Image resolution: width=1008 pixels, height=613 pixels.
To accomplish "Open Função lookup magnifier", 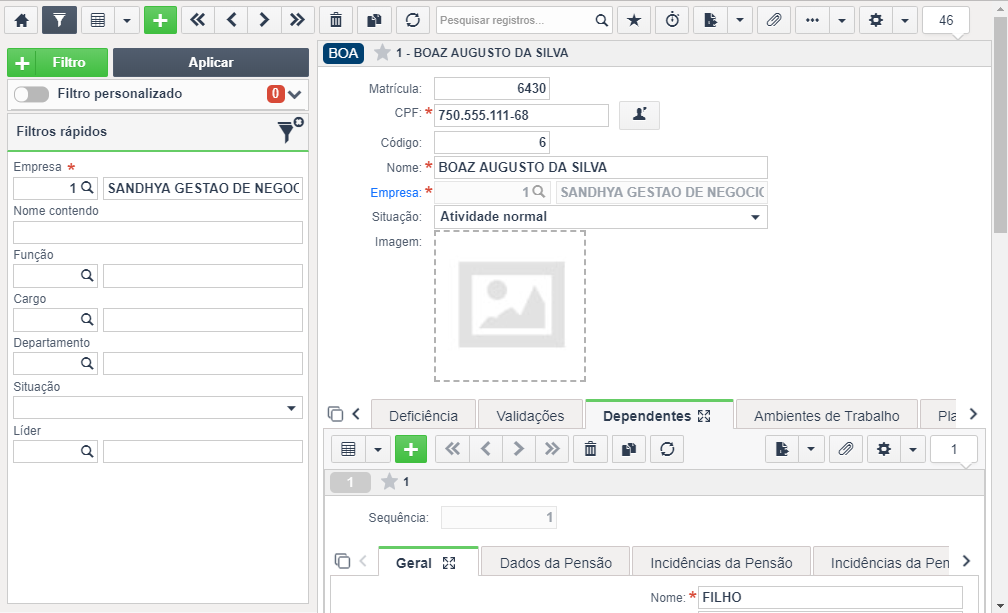I will pos(87,276).
